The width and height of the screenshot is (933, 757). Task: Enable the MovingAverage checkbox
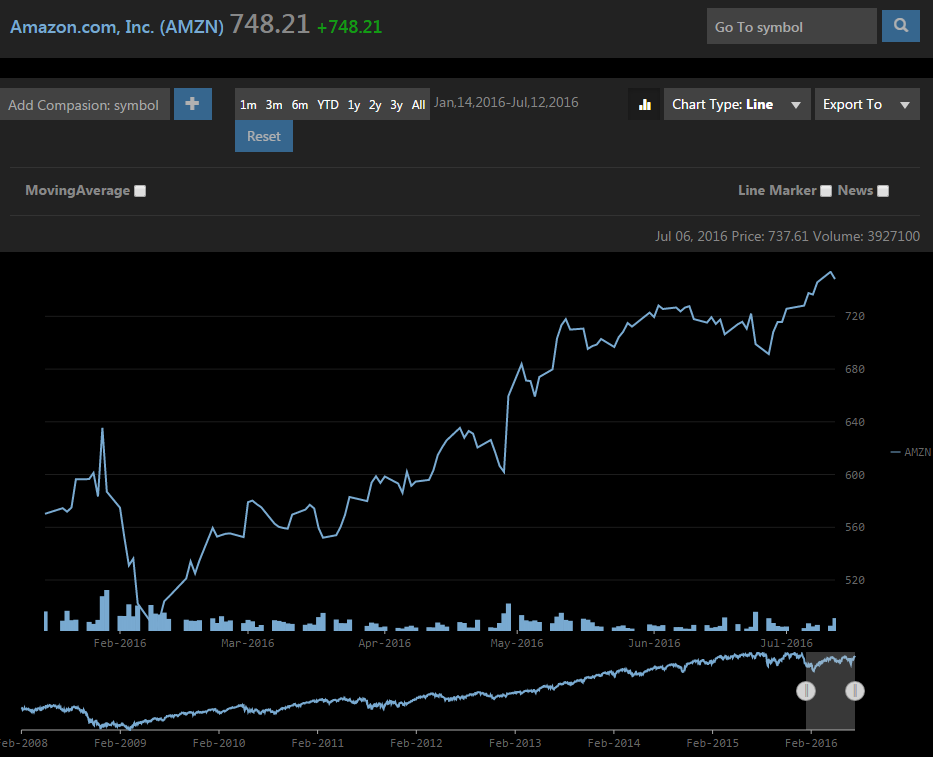pyautogui.click(x=140, y=190)
